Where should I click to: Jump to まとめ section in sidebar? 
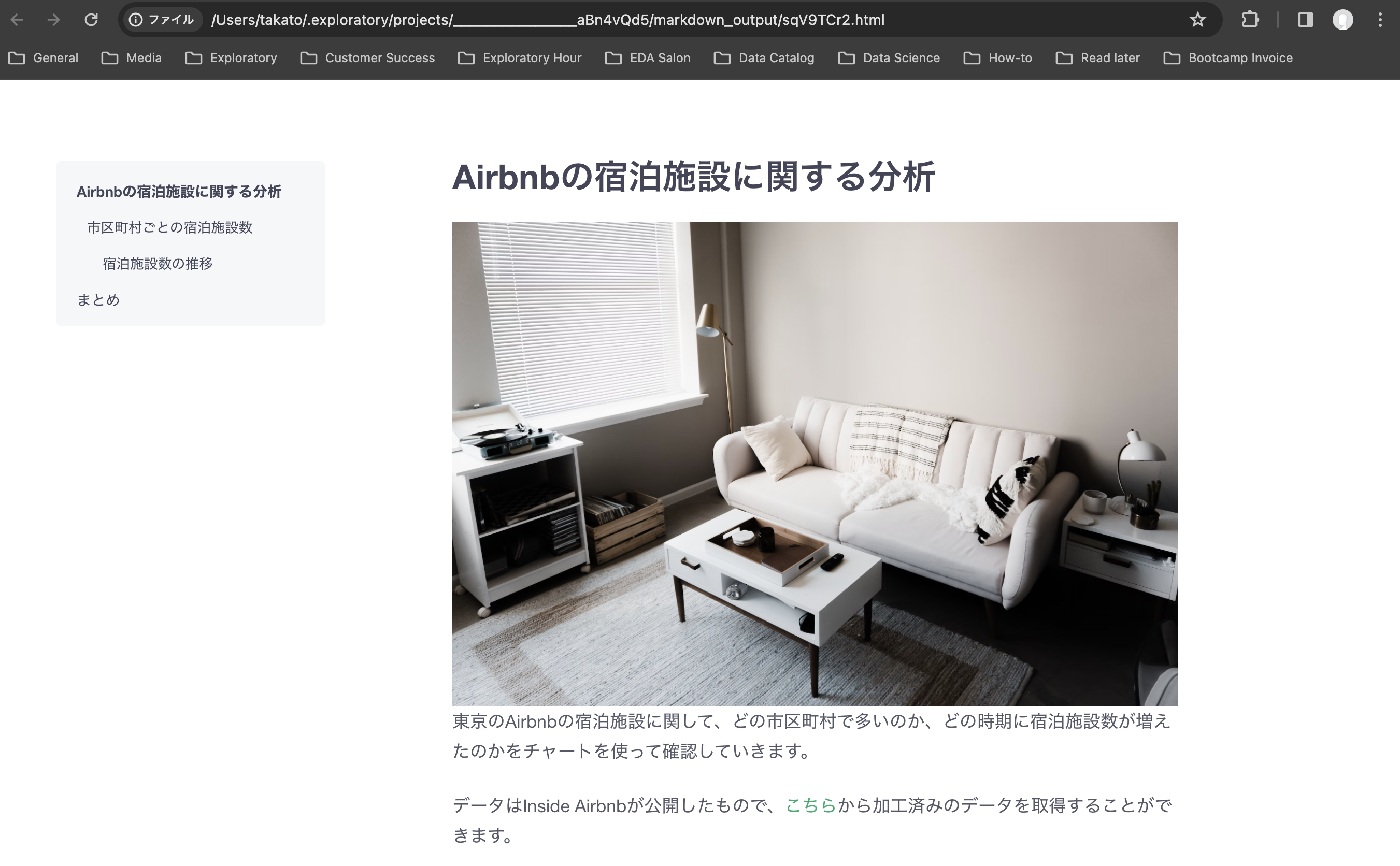tap(98, 299)
